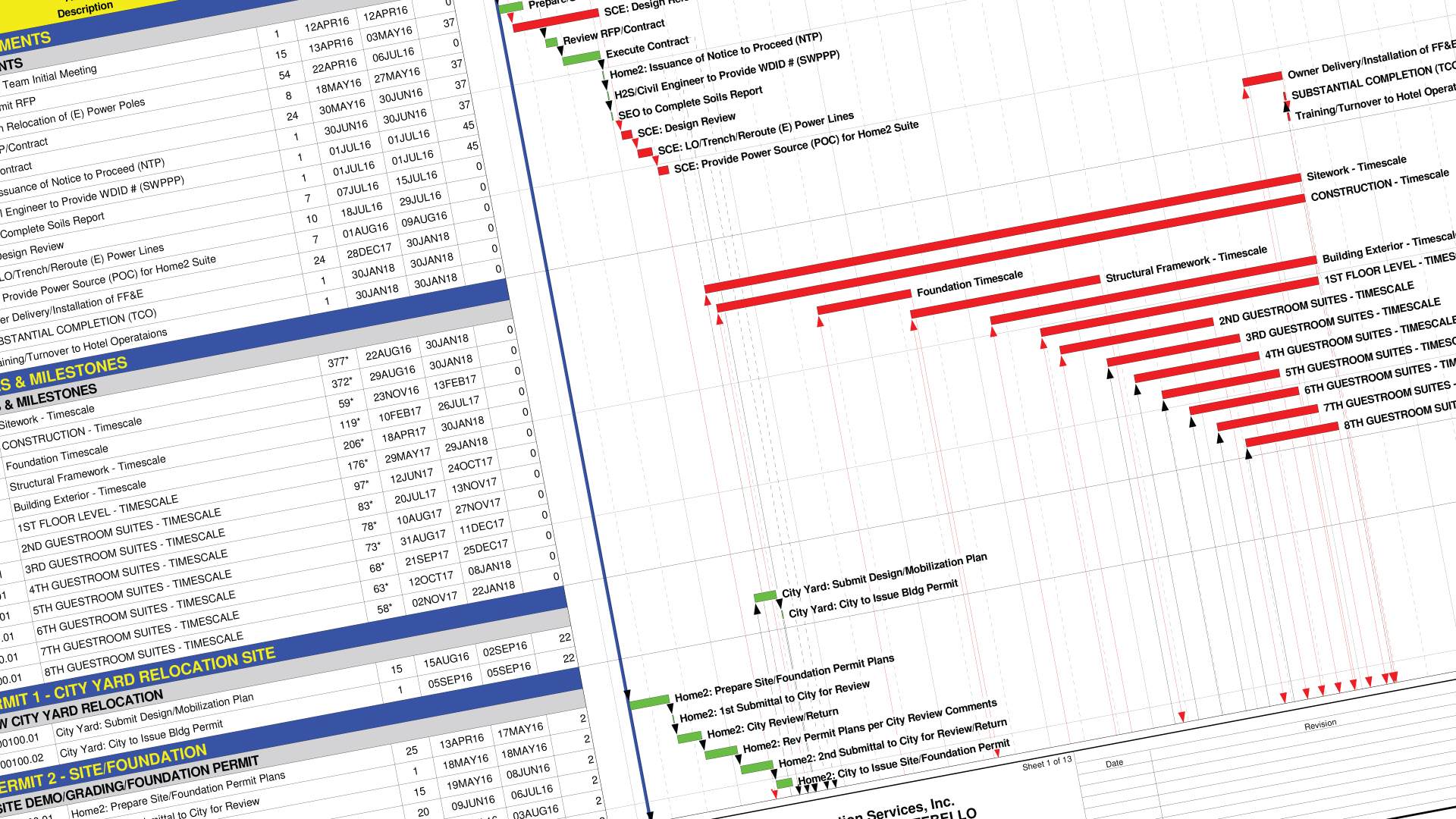
Task: Select the 'SUBSTANTIAL COMPLETION' Gantt chart label
Action: pos(1373,81)
